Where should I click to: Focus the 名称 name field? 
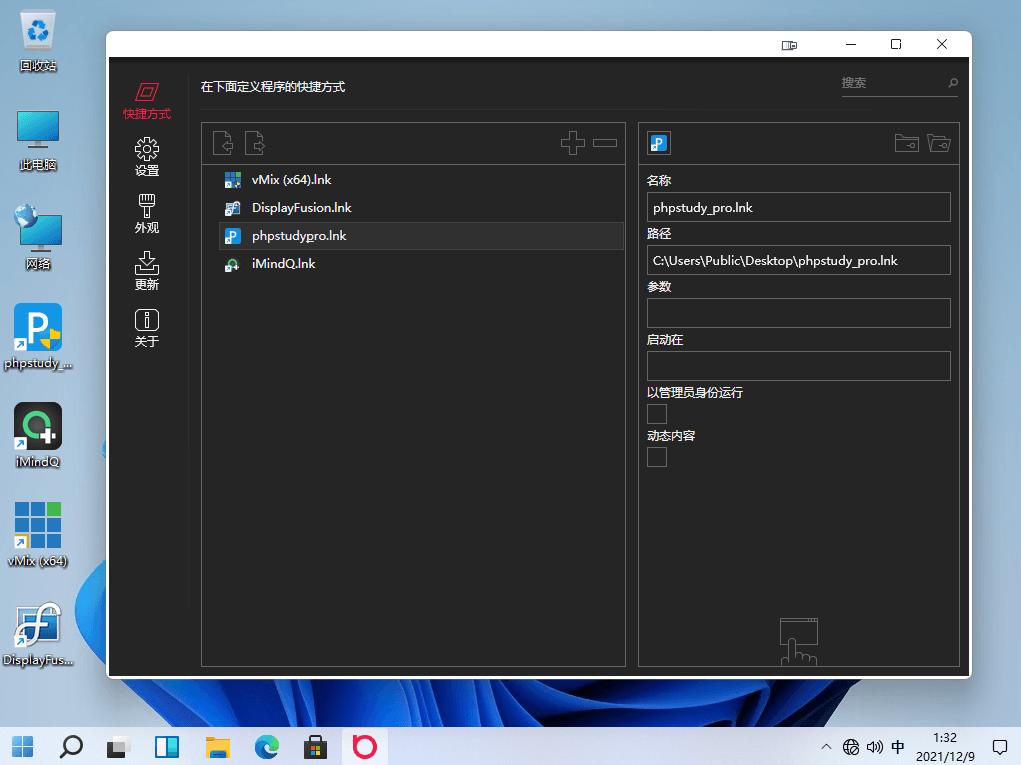tap(798, 208)
